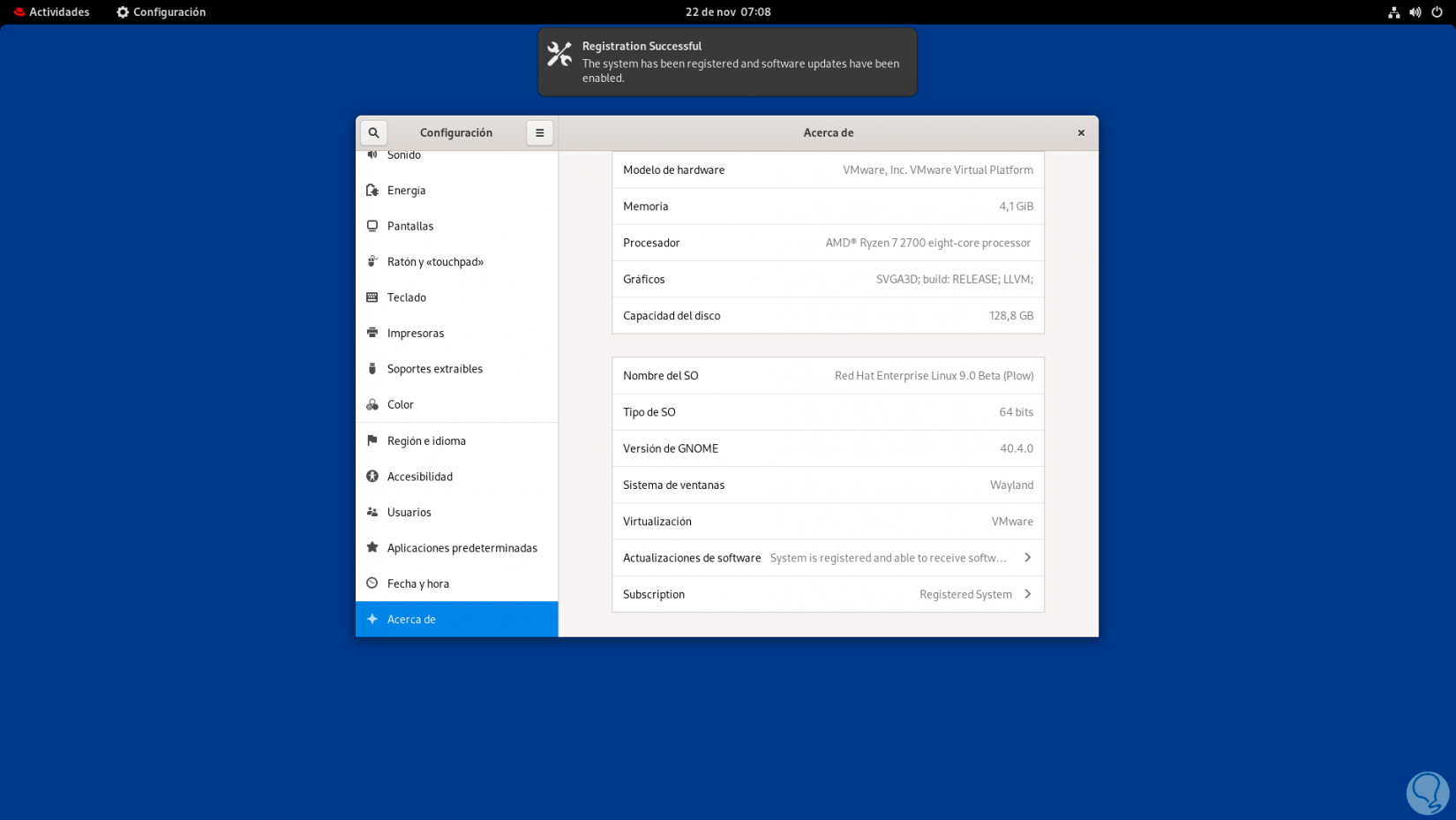Click the Aplicaciones predeterminadas star icon
1456x820 pixels.
(x=372, y=547)
